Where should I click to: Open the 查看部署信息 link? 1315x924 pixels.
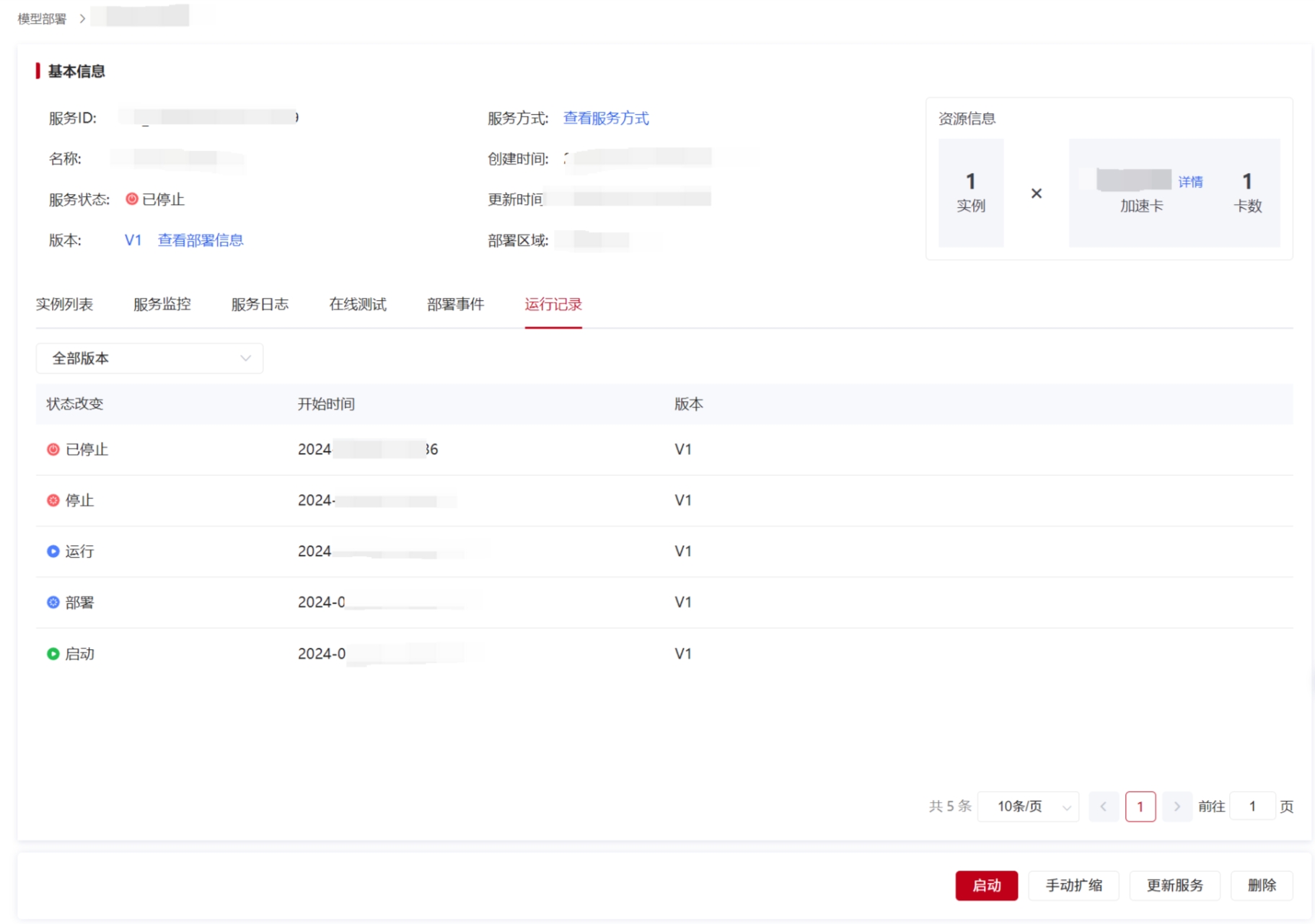coord(201,240)
